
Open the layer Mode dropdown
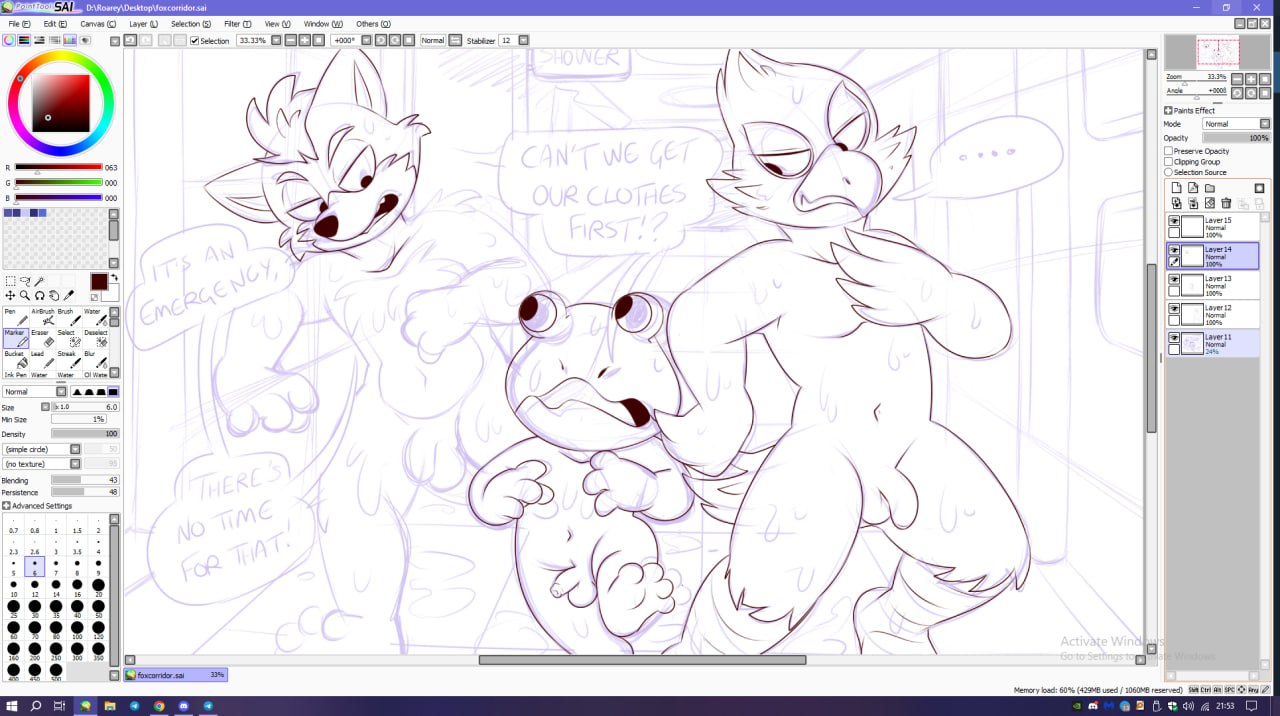(x=1235, y=124)
